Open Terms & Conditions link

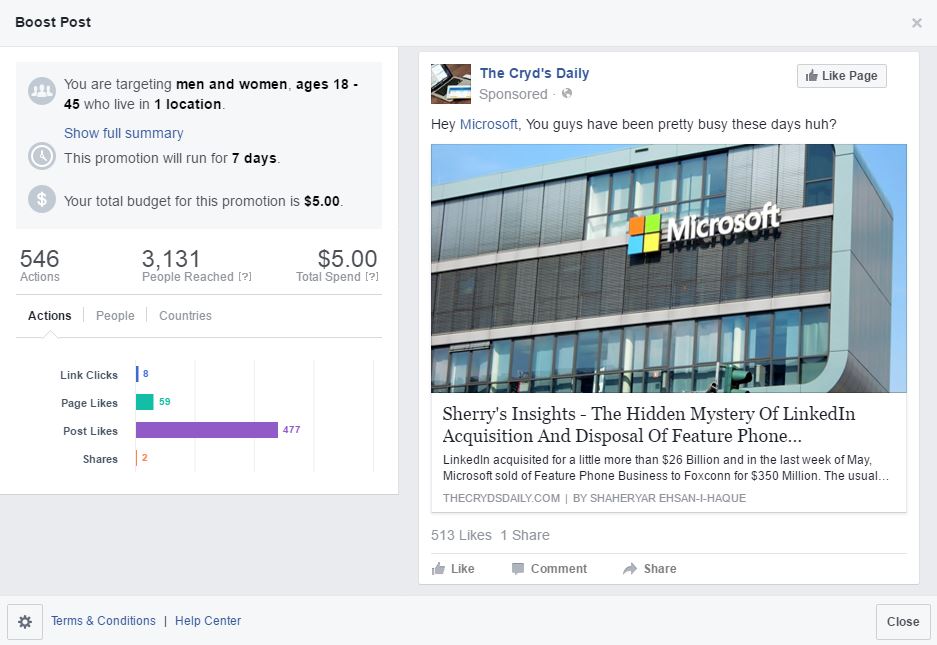point(103,621)
